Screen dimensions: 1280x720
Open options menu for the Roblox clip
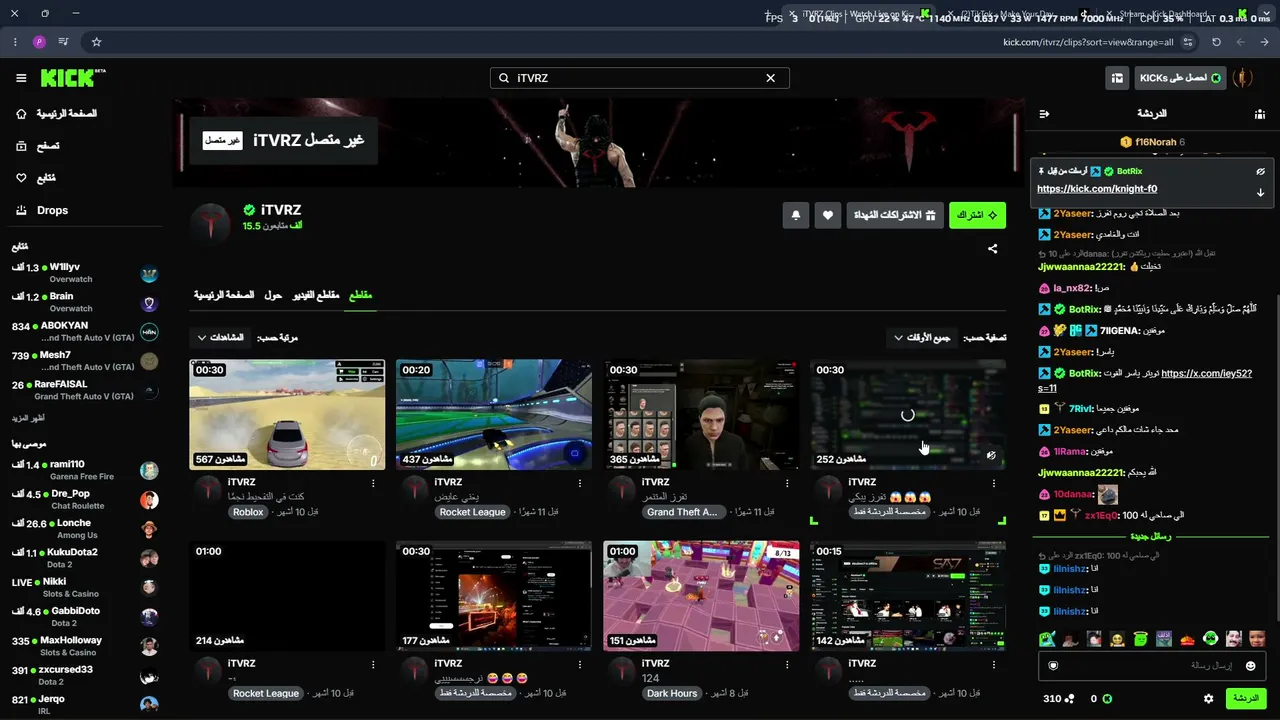pos(373,483)
